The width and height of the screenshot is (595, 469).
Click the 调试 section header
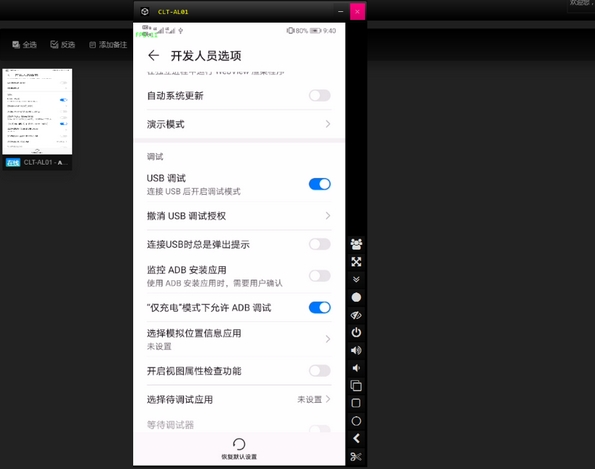pos(155,157)
